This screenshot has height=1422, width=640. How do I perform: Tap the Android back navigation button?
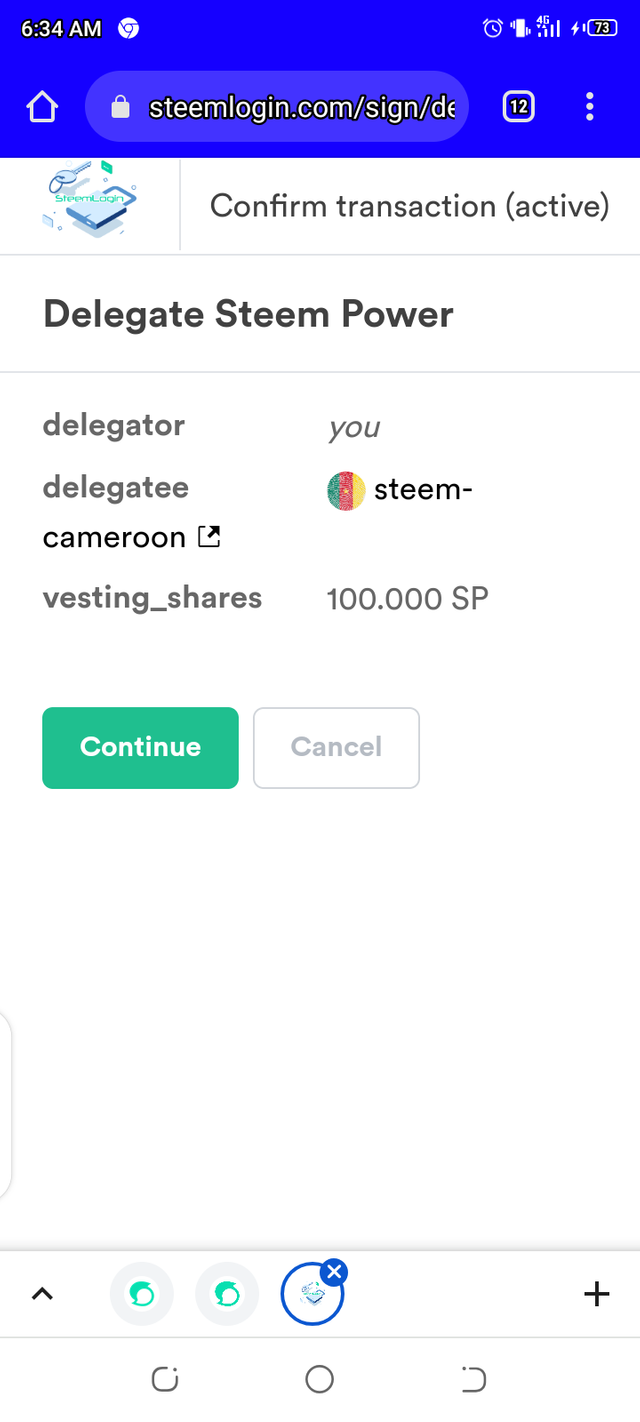(x=473, y=1380)
